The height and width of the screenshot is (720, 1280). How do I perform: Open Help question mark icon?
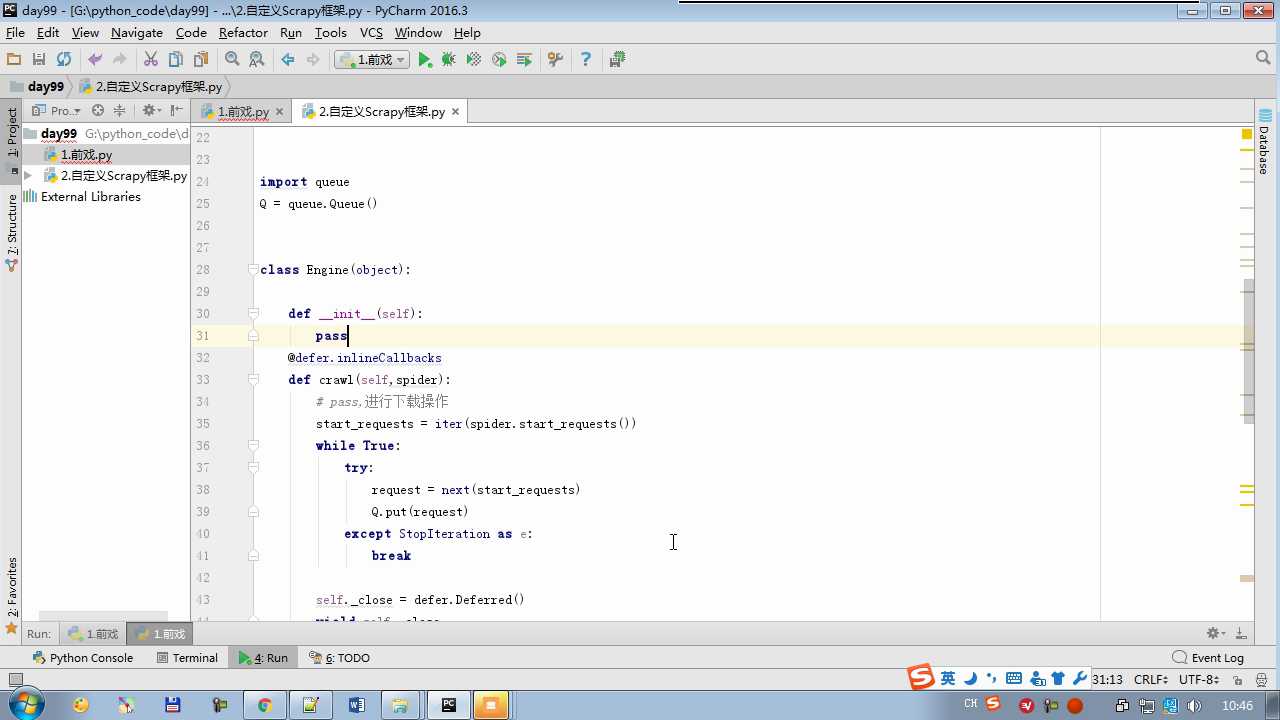click(586, 60)
